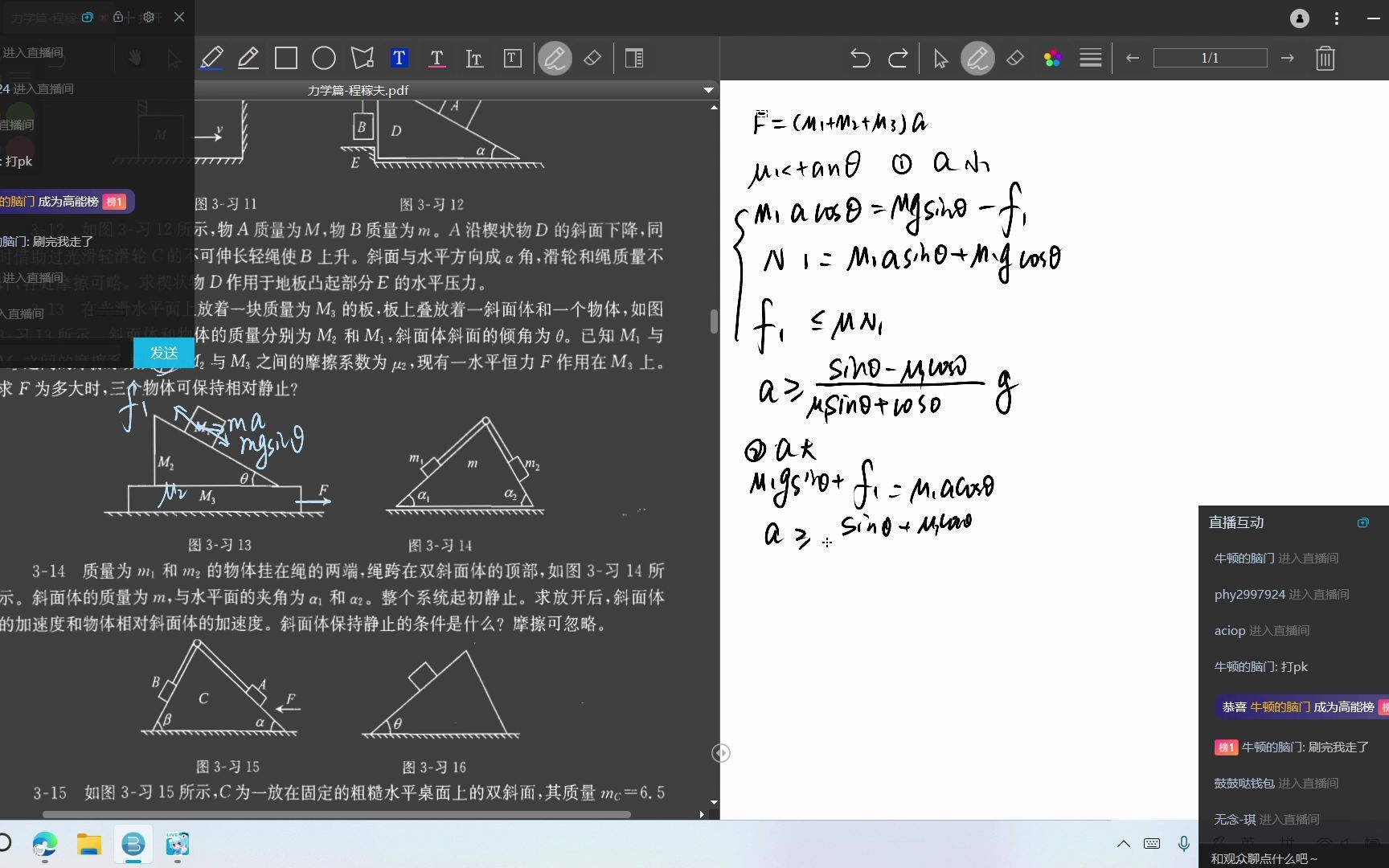Select the ellipse shape tool
1389x868 pixels.
click(x=324, y=58)
